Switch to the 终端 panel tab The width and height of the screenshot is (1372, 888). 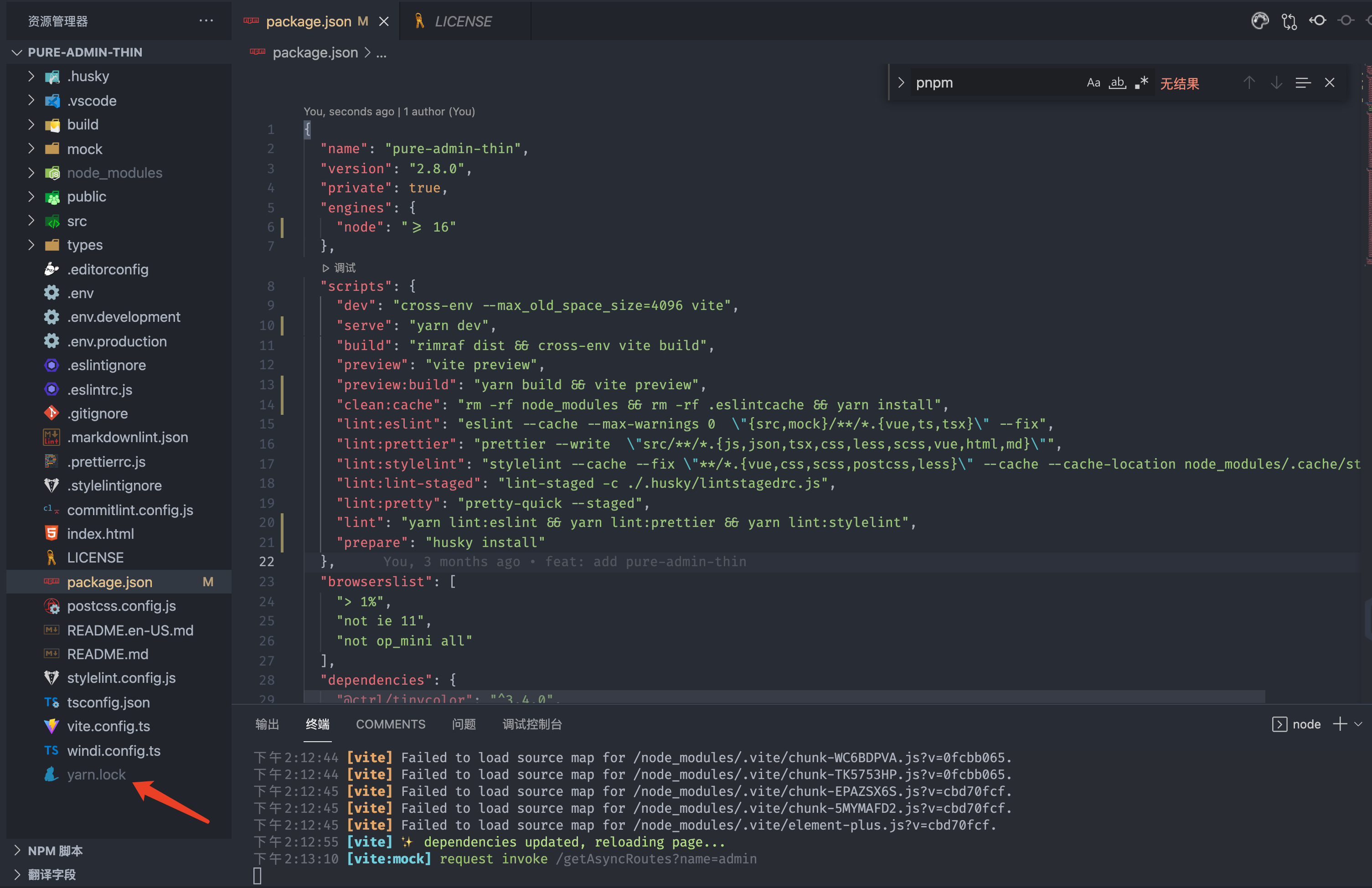(318, 724)
